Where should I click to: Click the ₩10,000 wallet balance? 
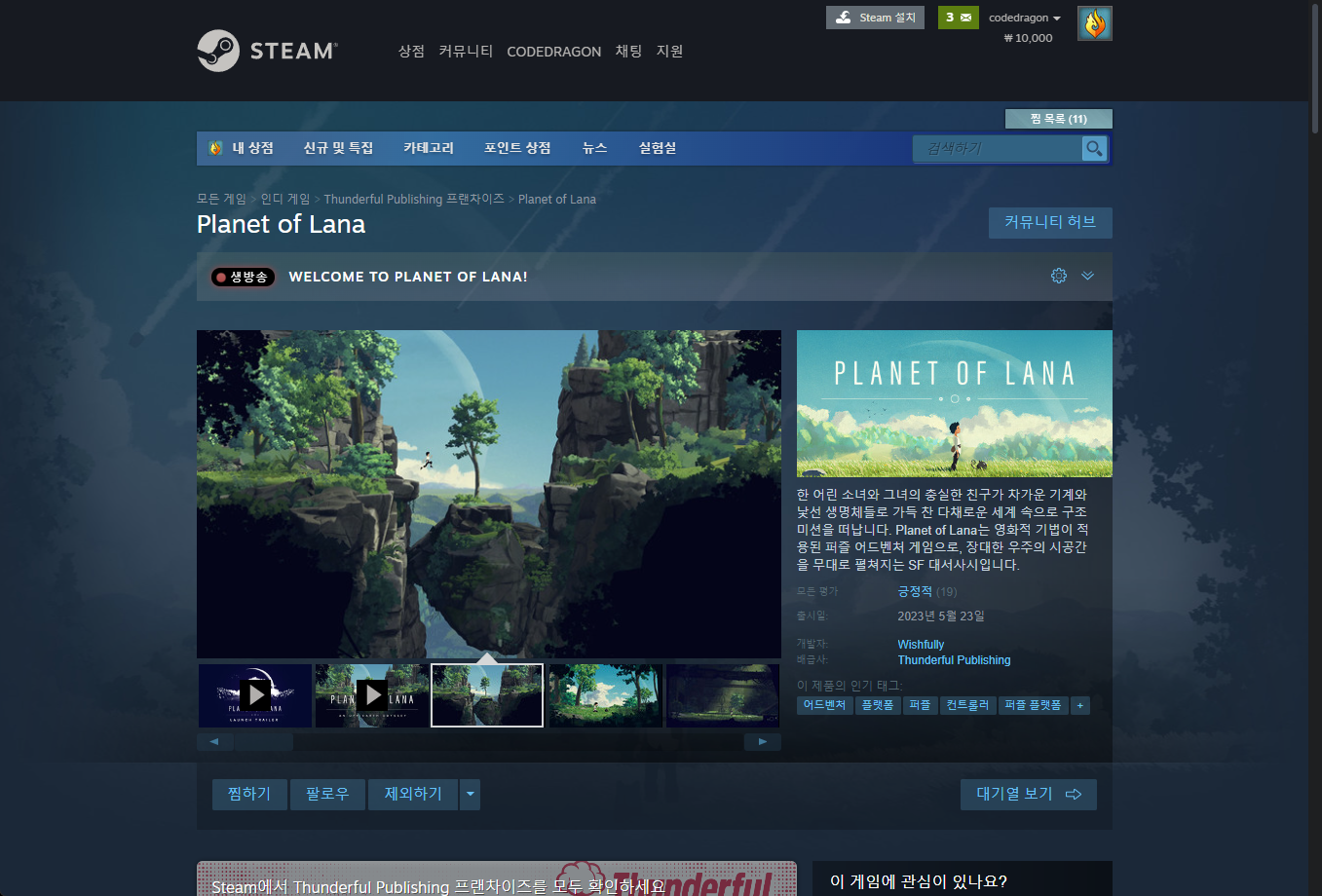pyautogui.click(x=1029, y=38)
